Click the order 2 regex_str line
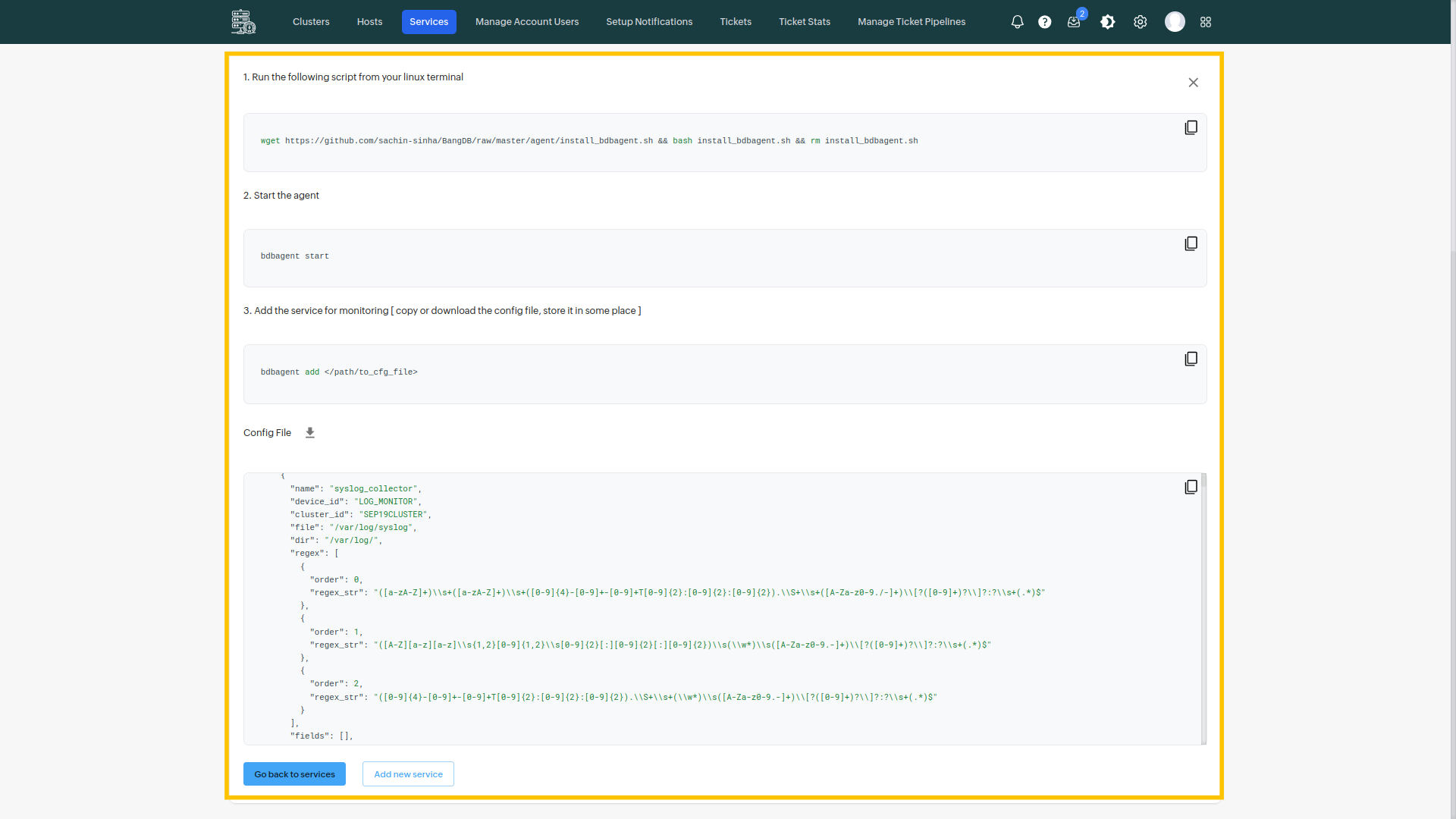 [x=623, y=698]
